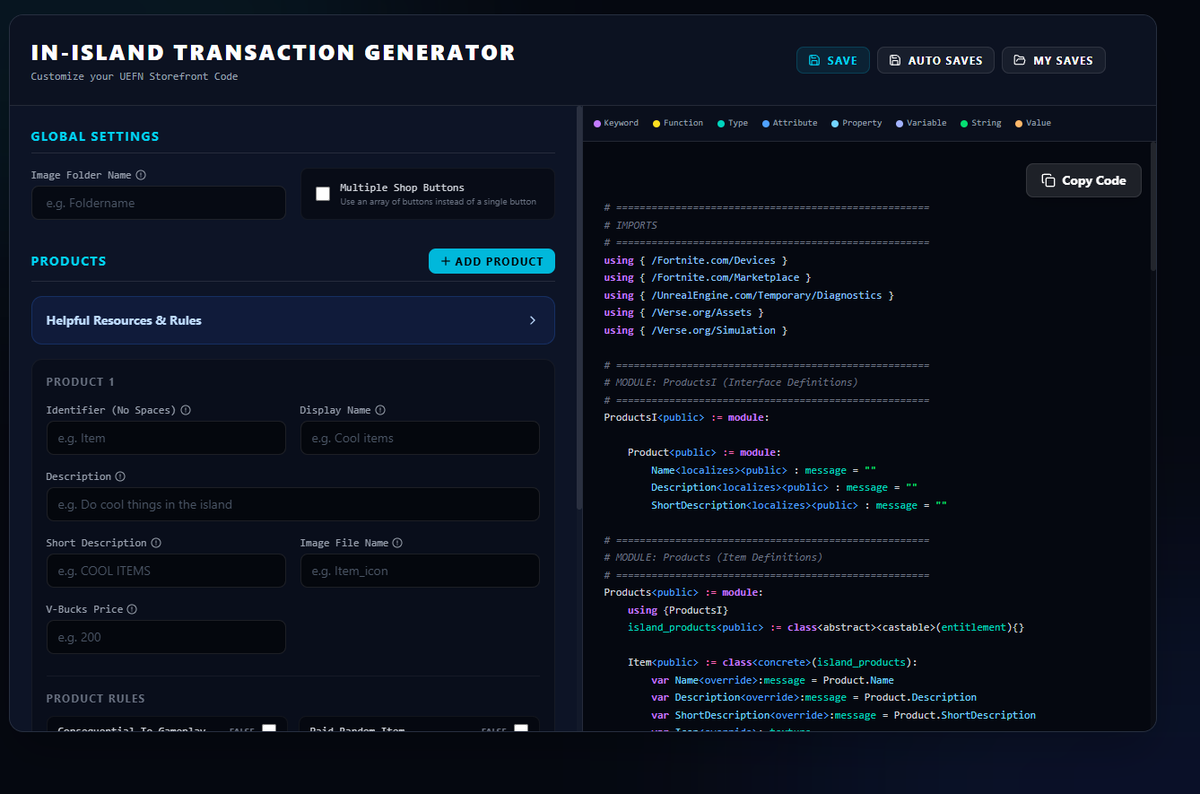Viewport: 1200px width, 794px height.
Task: Open My Saves
Action: tap(1053, 60)
